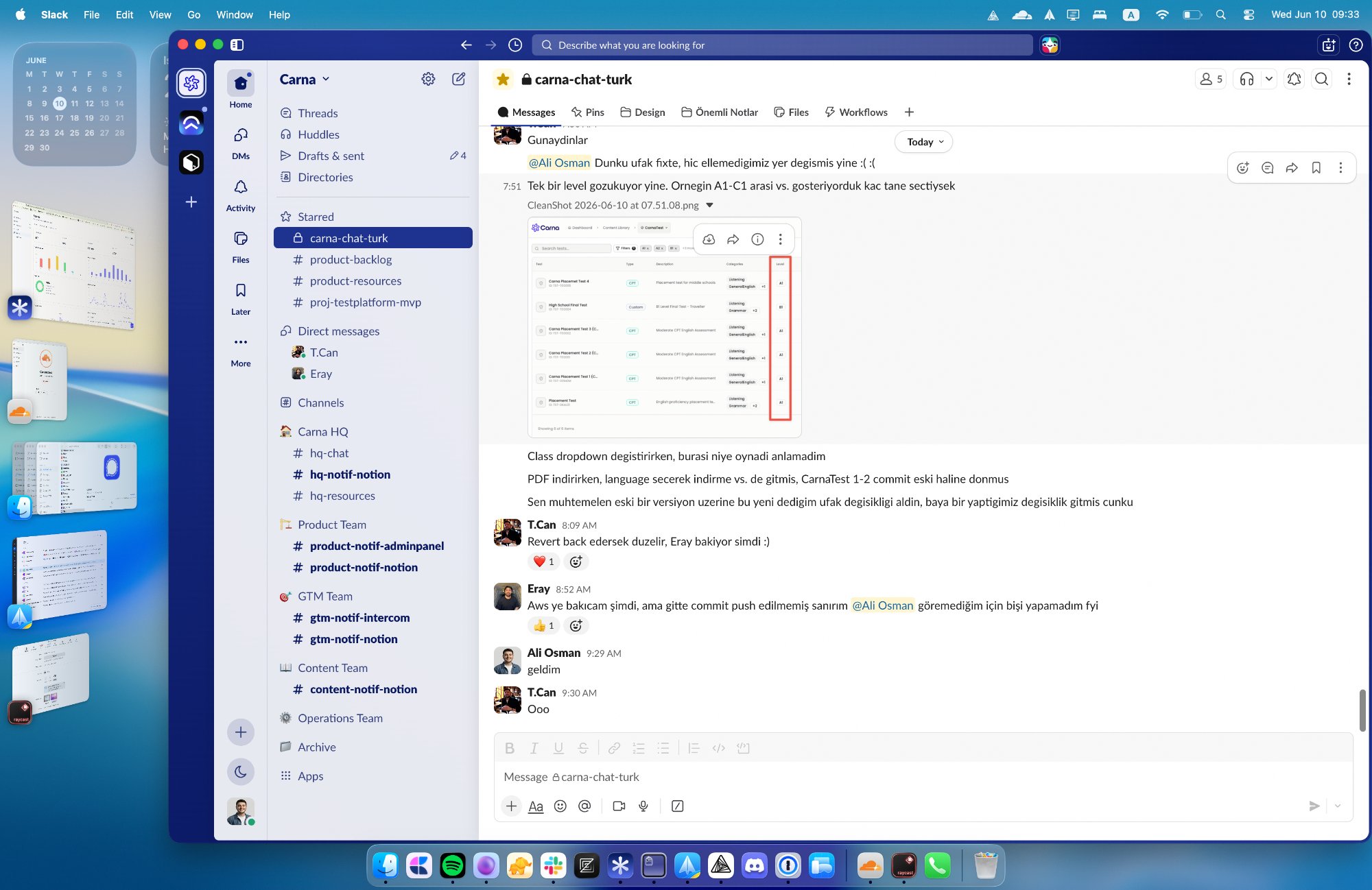The height and width of the screenshot is (890, 1372).
Task: Forward message from hover toolbar
Action: point(1292,167)
